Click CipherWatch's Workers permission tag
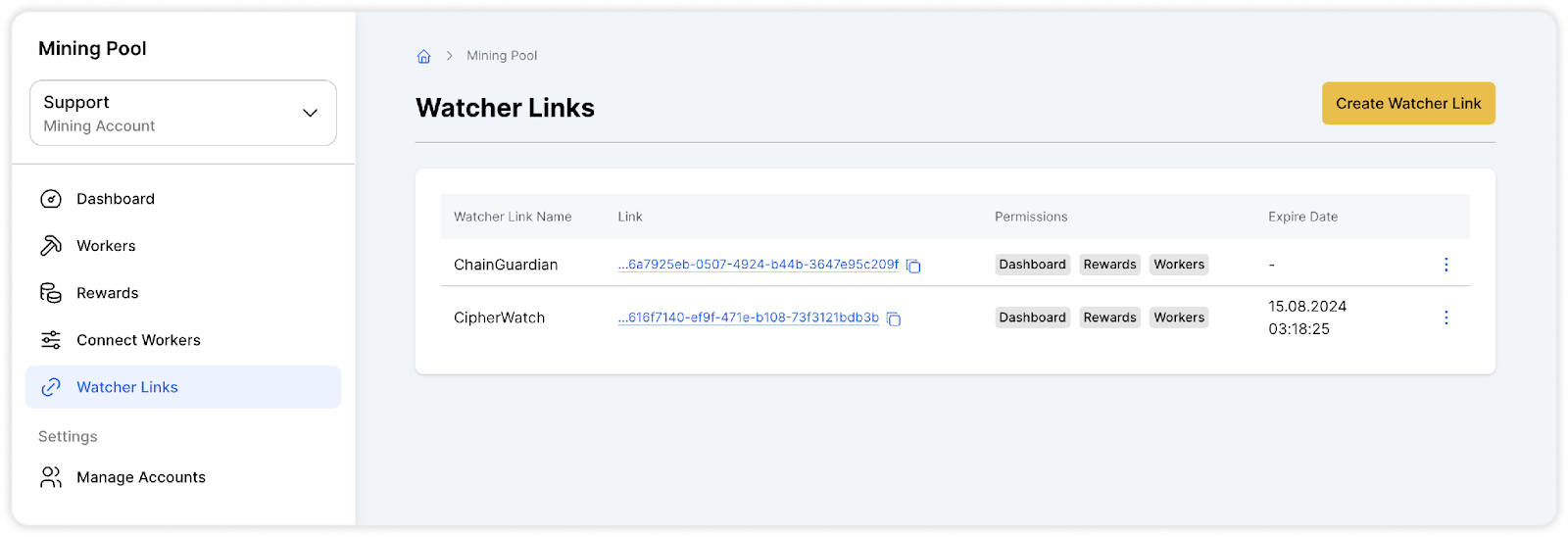The height and width of the screenshot is (537, 1568). 1179,317
